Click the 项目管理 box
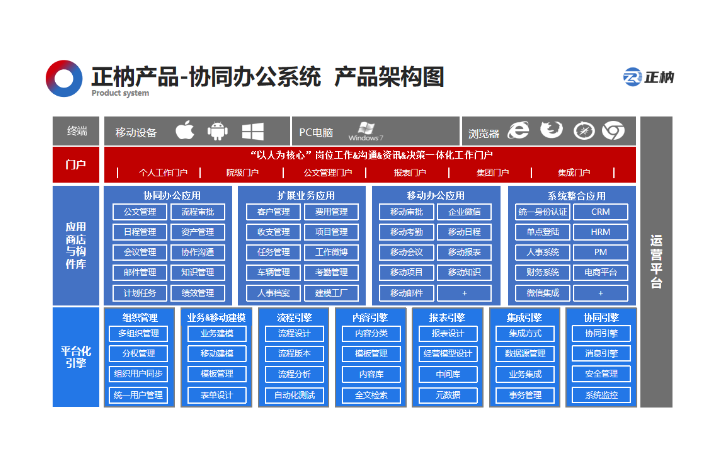Viewport: 720px width, 450px height. pyautogui.click(x=331, y=232)
